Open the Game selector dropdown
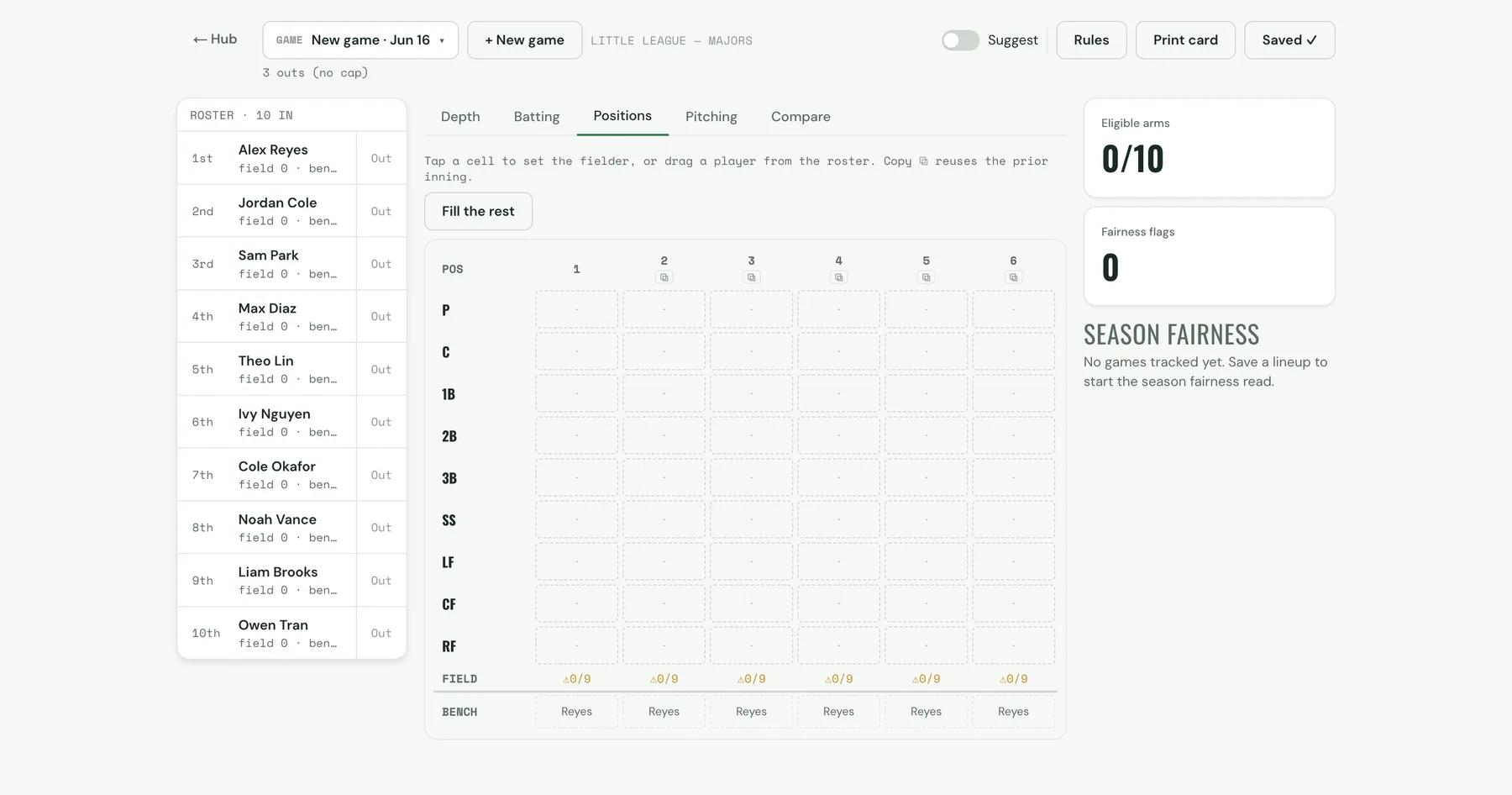Viewport: 1512px width, 795px height. (360, 40)
